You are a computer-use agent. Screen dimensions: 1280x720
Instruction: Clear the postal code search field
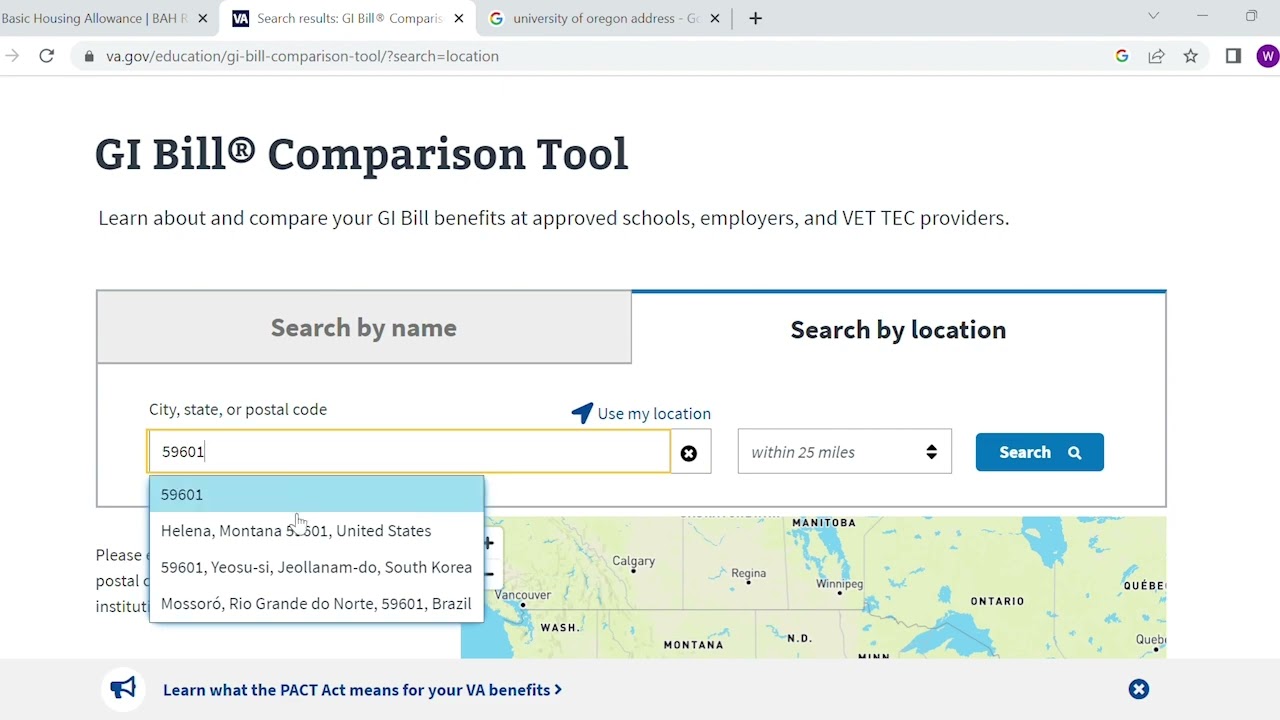point(689,453)
